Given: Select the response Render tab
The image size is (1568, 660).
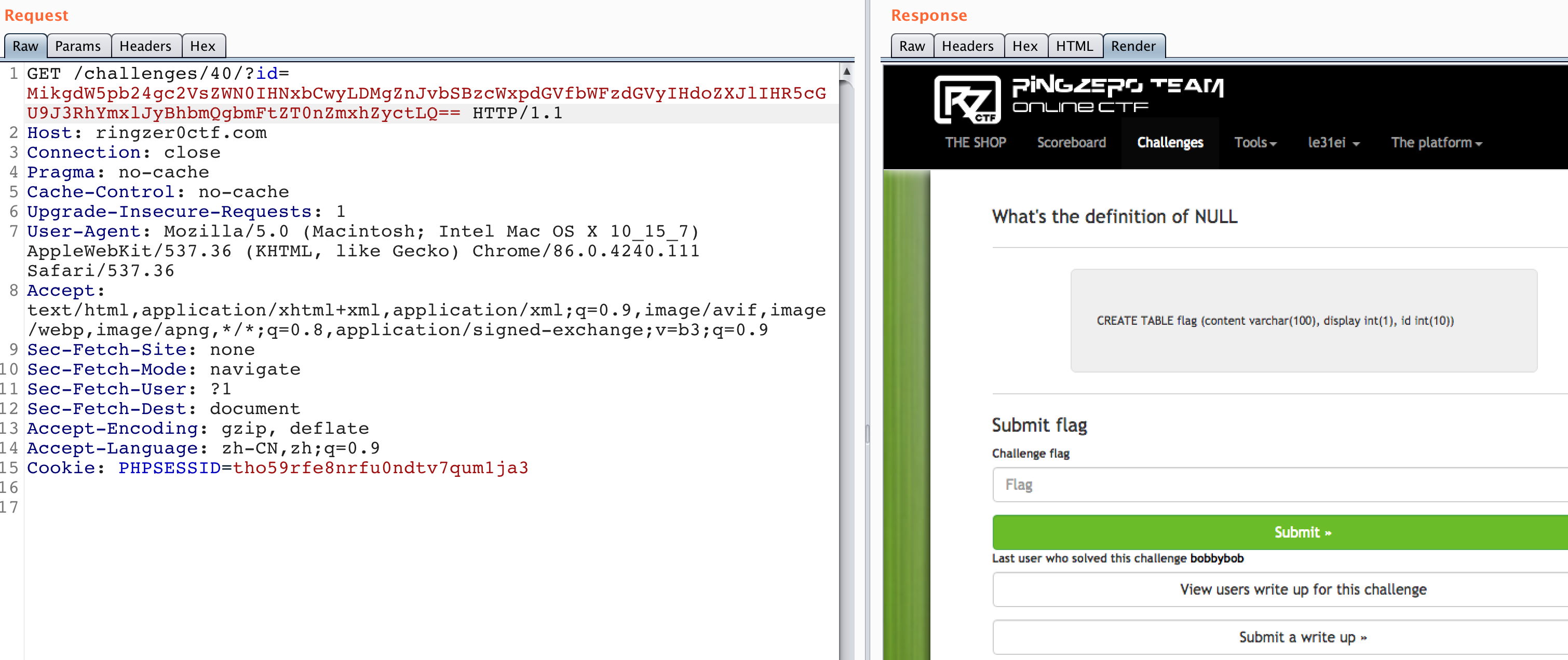Looking at the screenshot, I should (x=1133, y=46).
